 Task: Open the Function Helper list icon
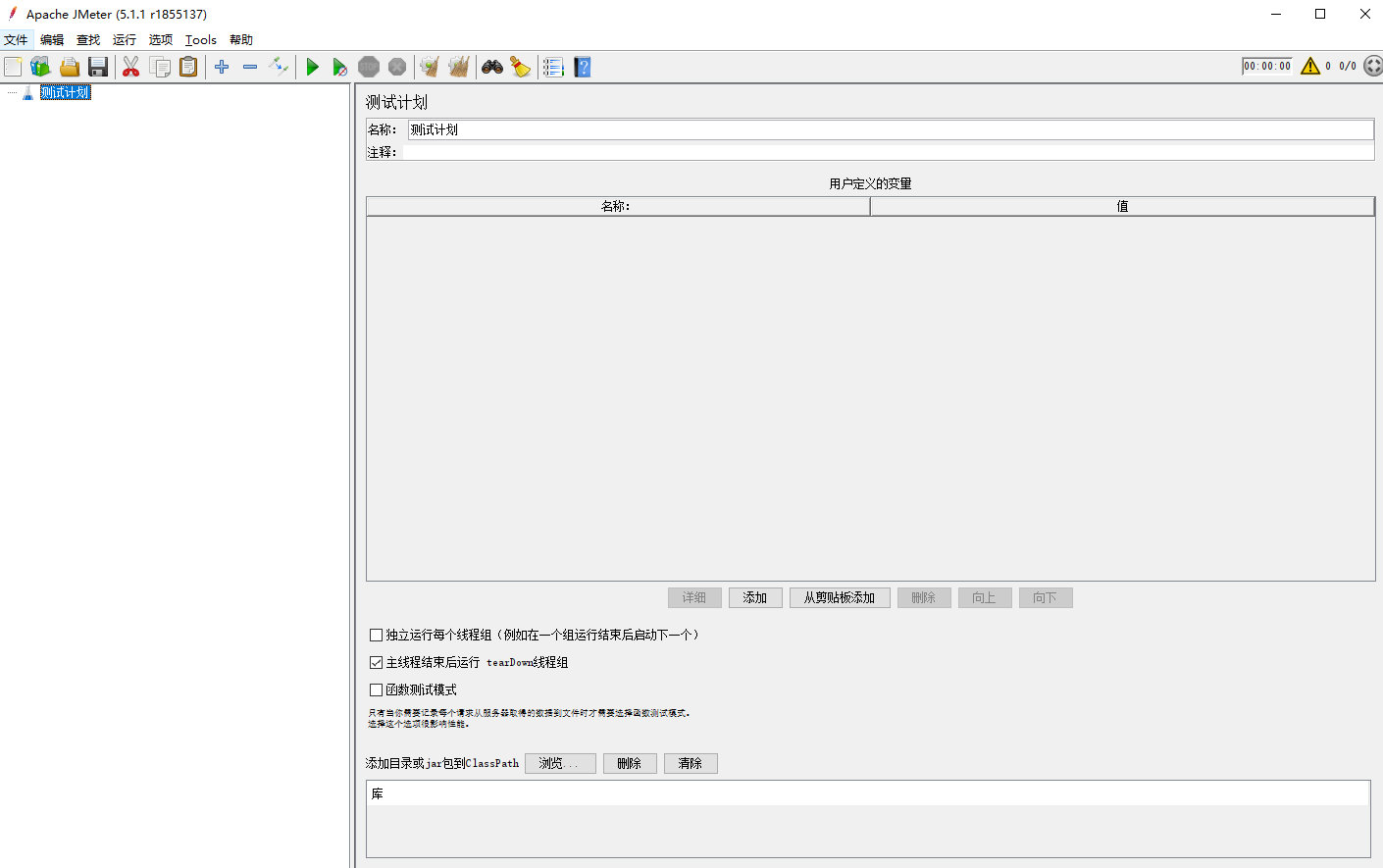tap(553, 67)
